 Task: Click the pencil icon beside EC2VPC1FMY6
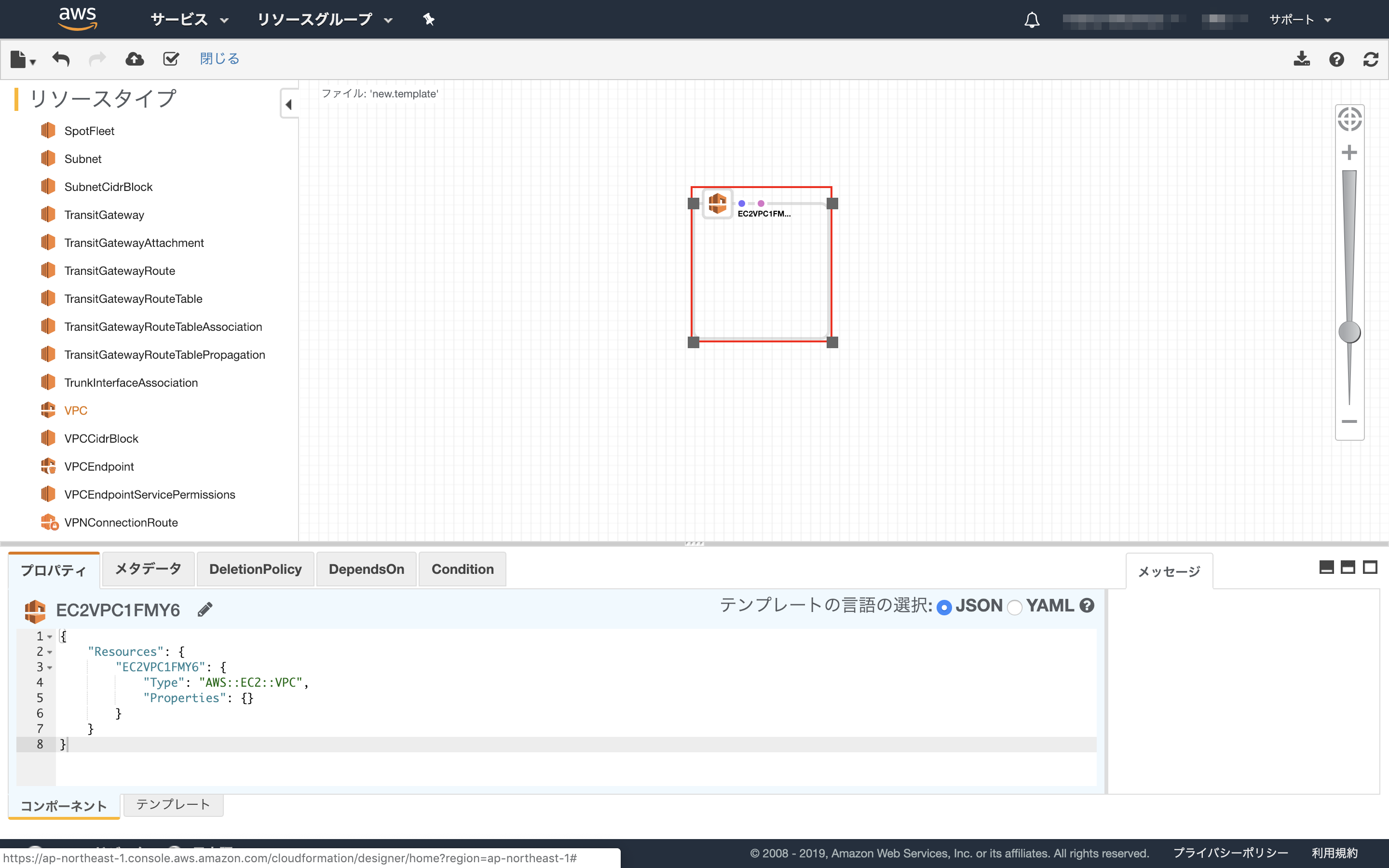click(x=205, y=609)
